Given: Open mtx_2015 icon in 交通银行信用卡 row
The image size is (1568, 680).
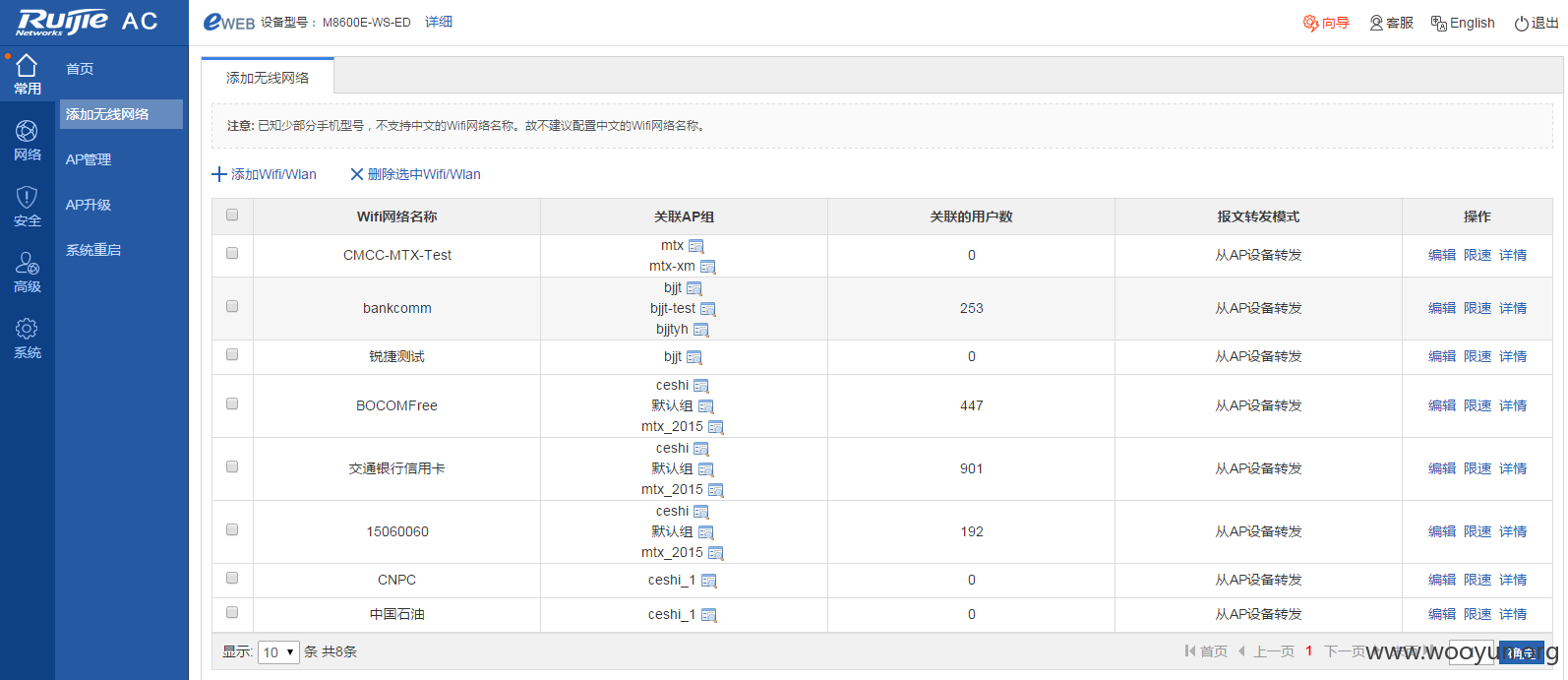Looking at the screenshot, I should pyautogui.click(x=716, y=490).
